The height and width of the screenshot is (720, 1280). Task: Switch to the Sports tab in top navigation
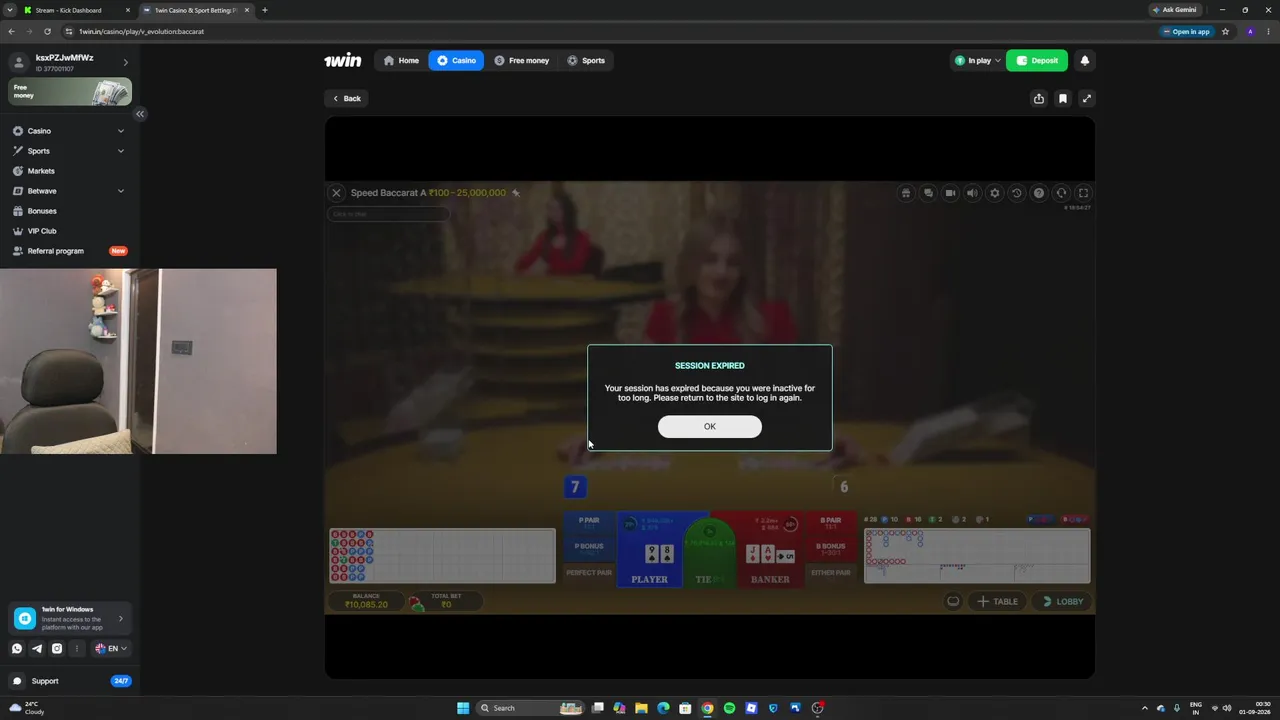[x=586, y=60]
